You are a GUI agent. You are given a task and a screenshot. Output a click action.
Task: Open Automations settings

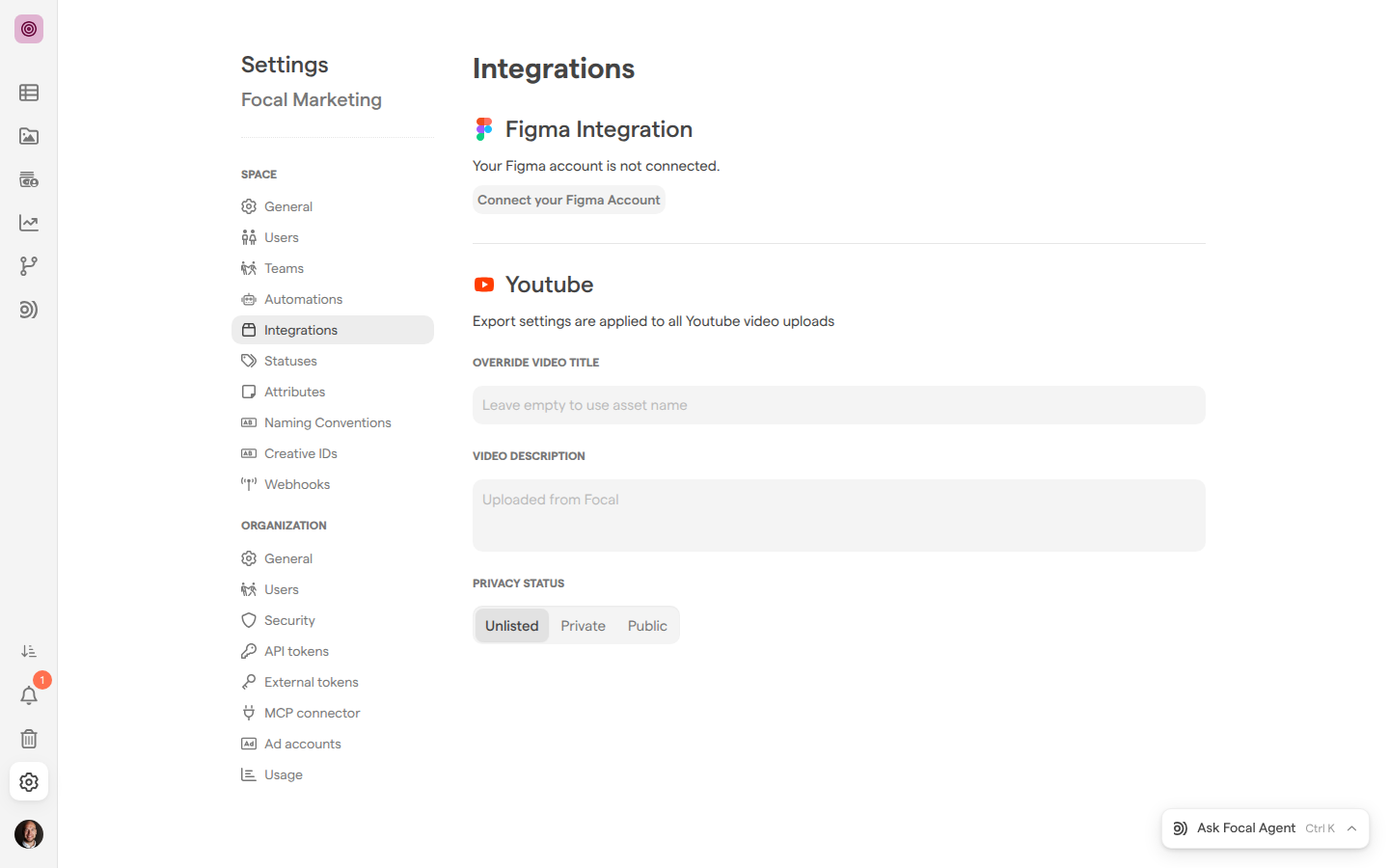point(333,299)
